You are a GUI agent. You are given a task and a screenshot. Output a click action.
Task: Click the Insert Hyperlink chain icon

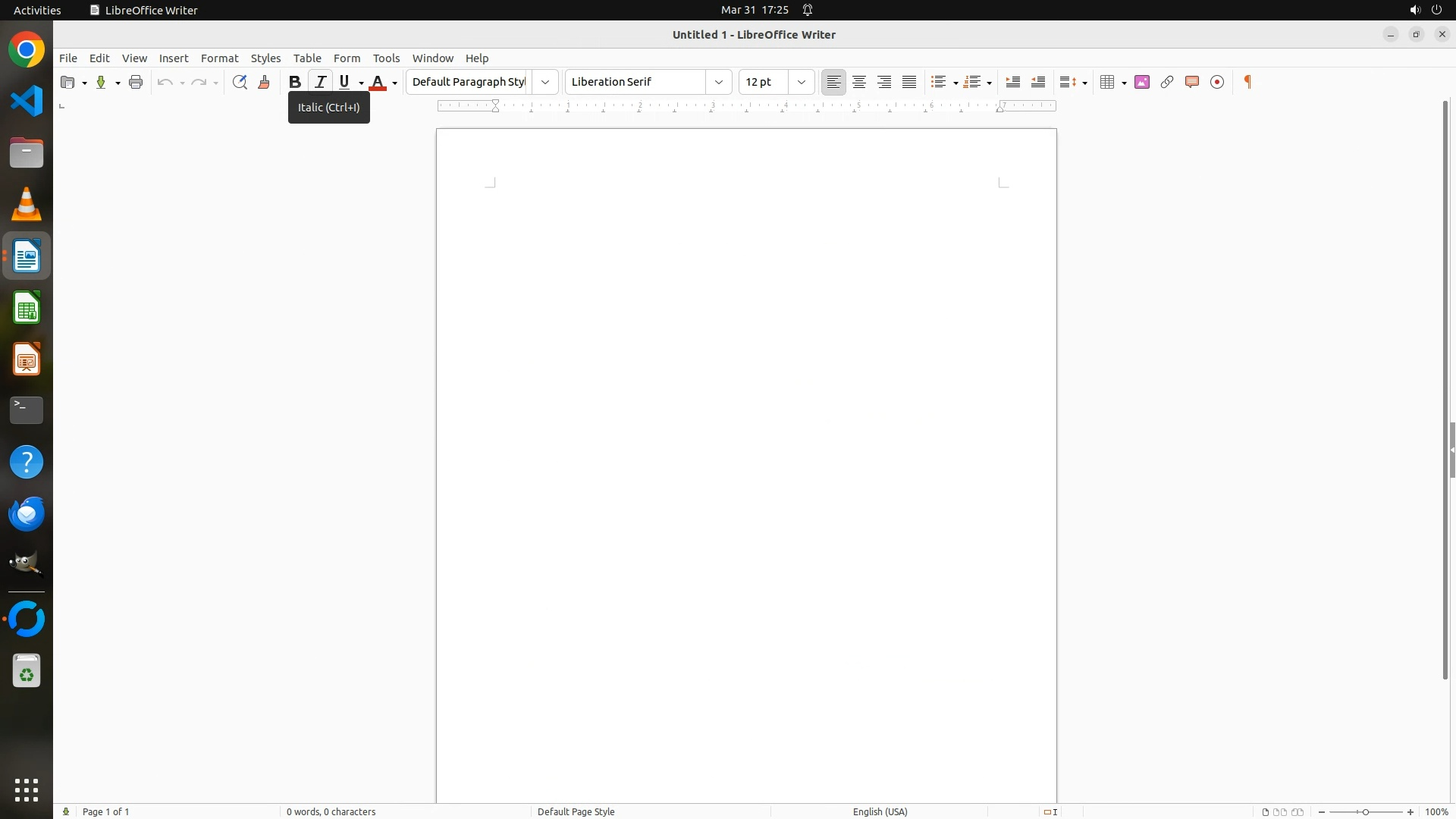1167,82
